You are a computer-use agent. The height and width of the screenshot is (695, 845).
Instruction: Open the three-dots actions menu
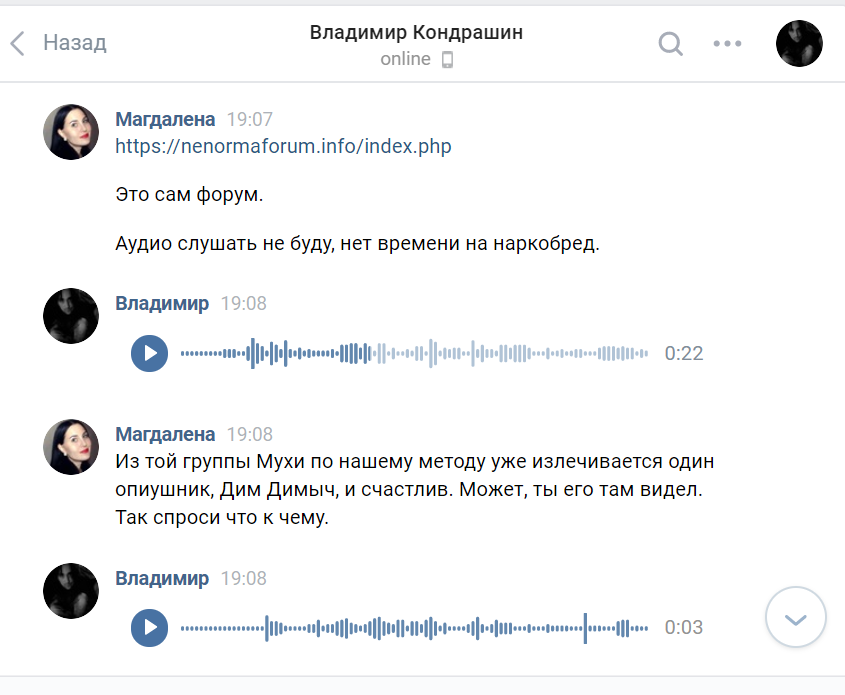pyautogui.click(x=727, y=44)
